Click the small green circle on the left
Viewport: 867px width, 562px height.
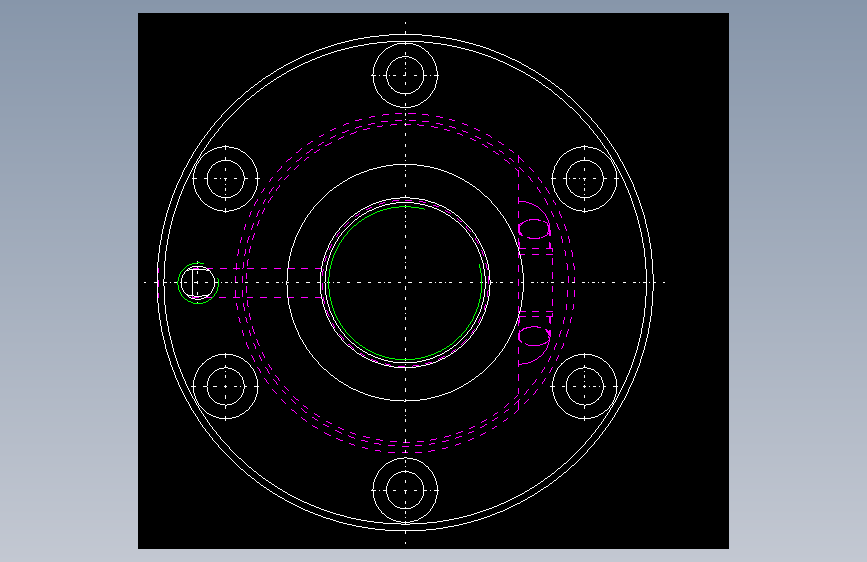click(198, 283)
